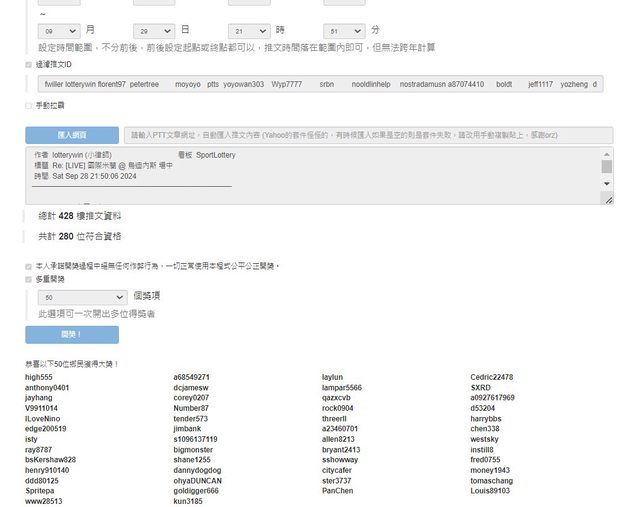Click the filtered ID list text field
Viewport: 640px width, 507px height.
coord(320,84)
